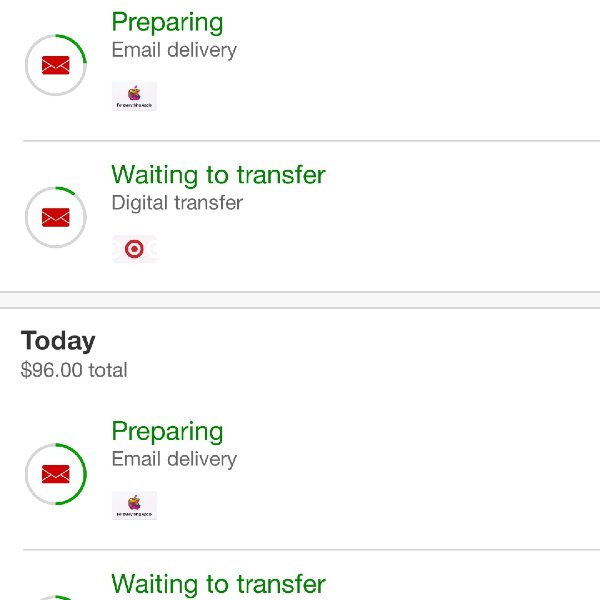Tap the red envelope icon next to Digital transfer

click(x=56, y=217)
